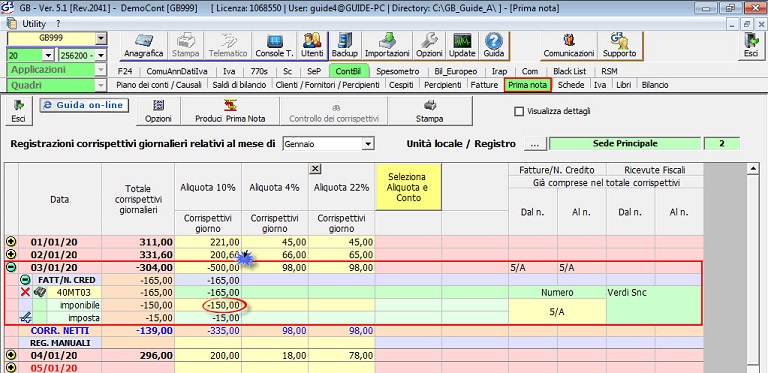Open the Comunicazioni icon

tap(569, 46)
